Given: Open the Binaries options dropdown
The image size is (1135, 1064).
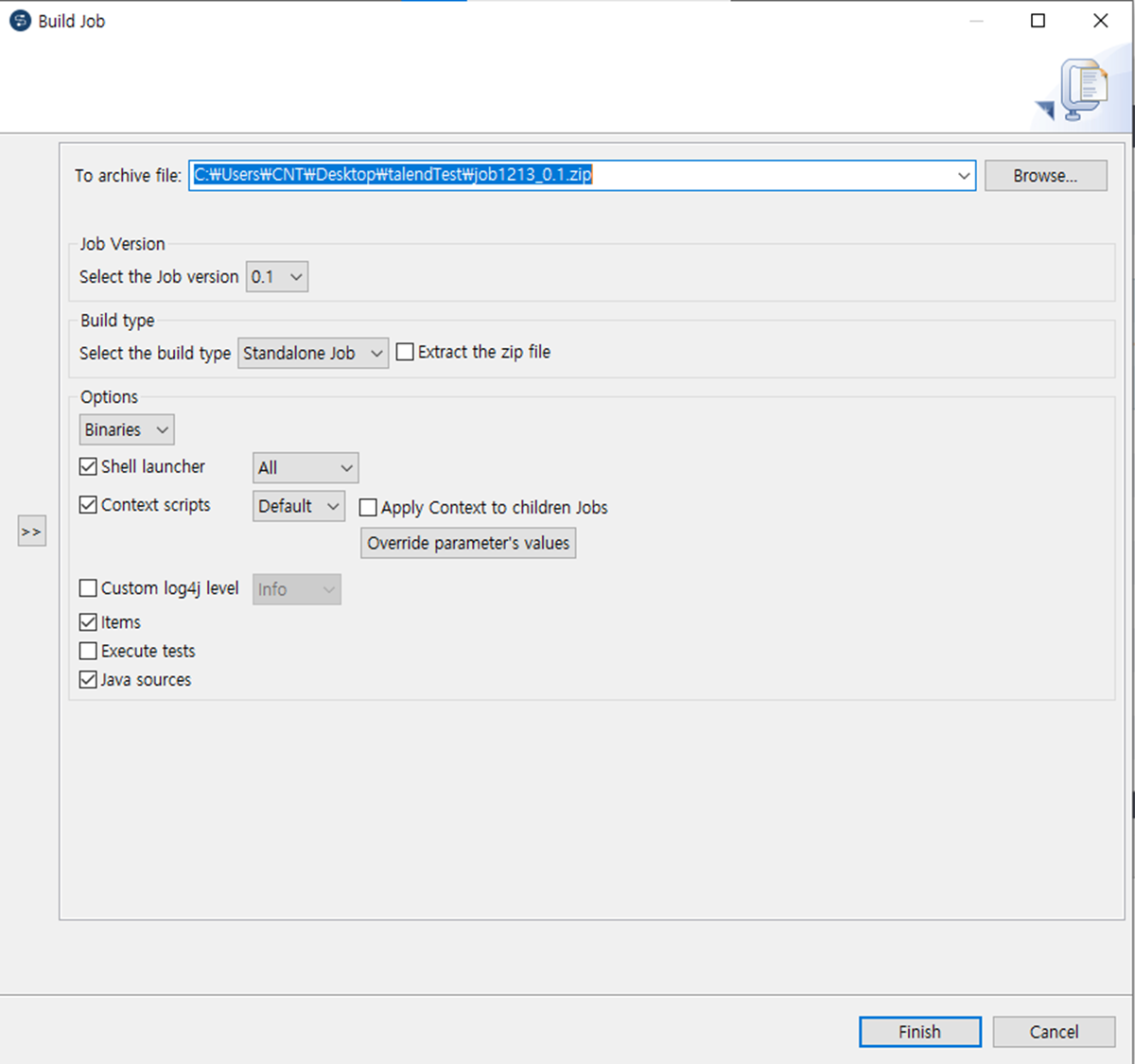Looking at the screenshot, I should (127, 429).
